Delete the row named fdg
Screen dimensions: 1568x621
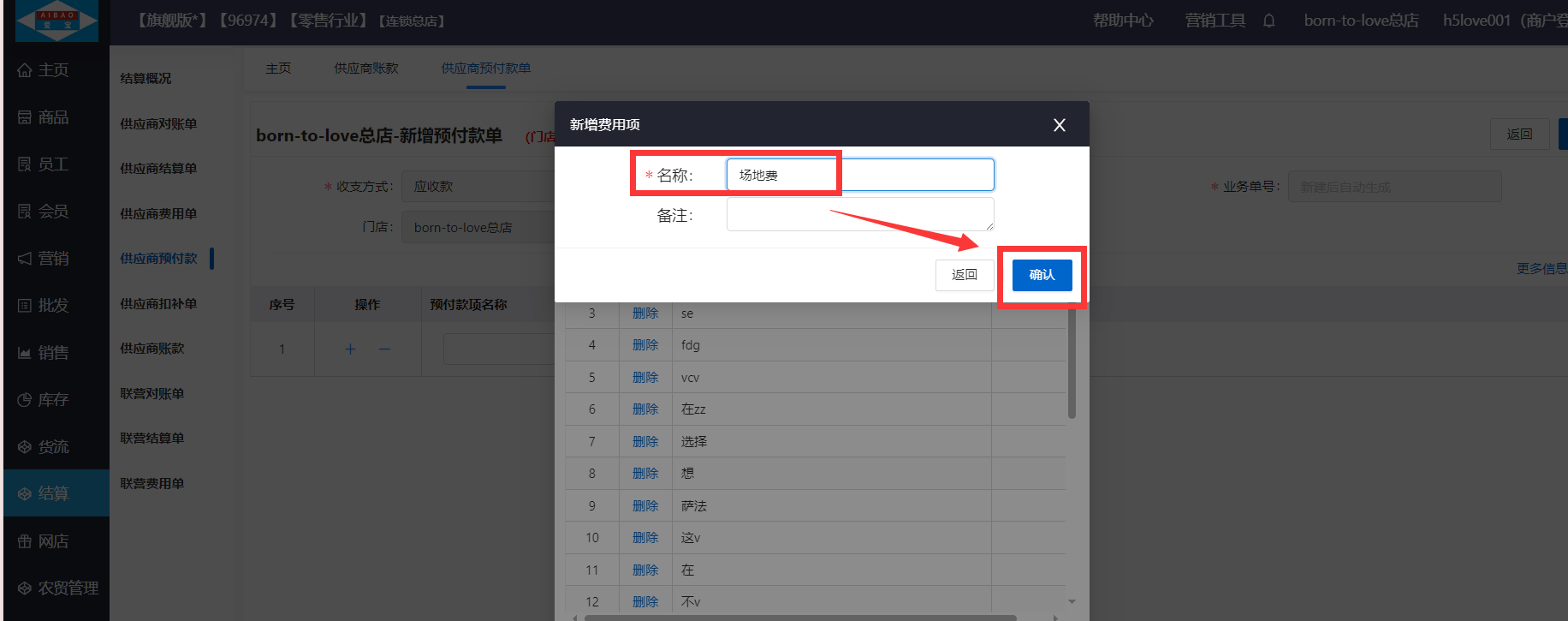tap(644, 345)
